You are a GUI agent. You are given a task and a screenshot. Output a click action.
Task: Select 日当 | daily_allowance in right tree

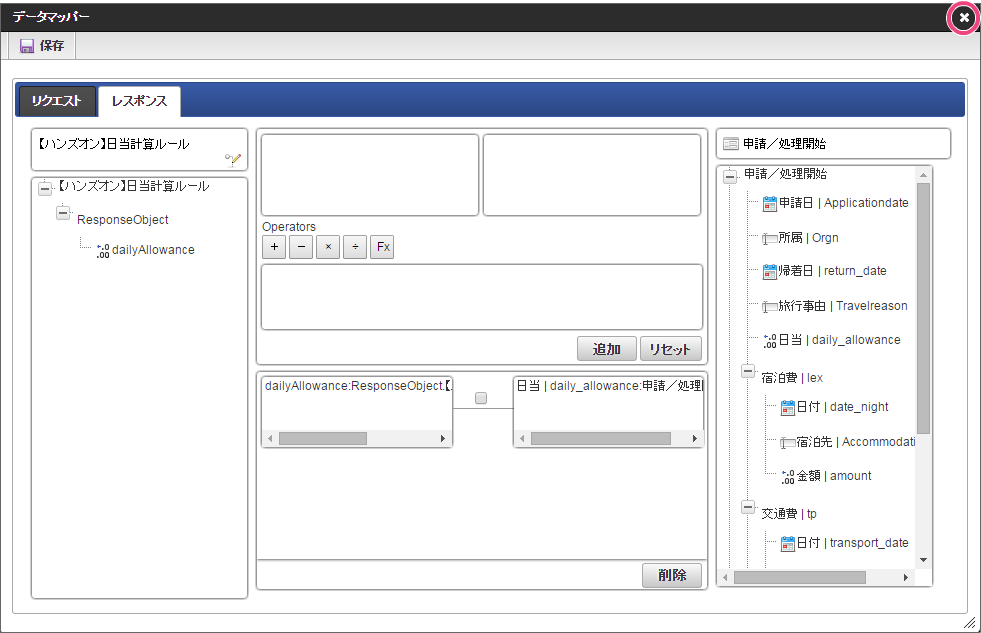(x=840, y=340)
